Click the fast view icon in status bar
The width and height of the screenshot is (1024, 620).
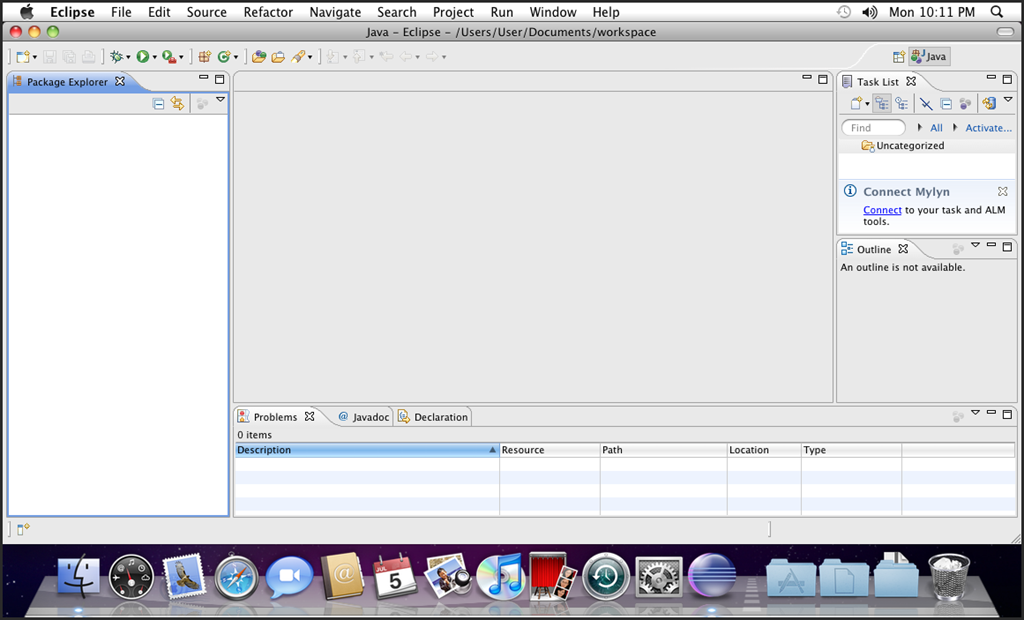(23, 529)
